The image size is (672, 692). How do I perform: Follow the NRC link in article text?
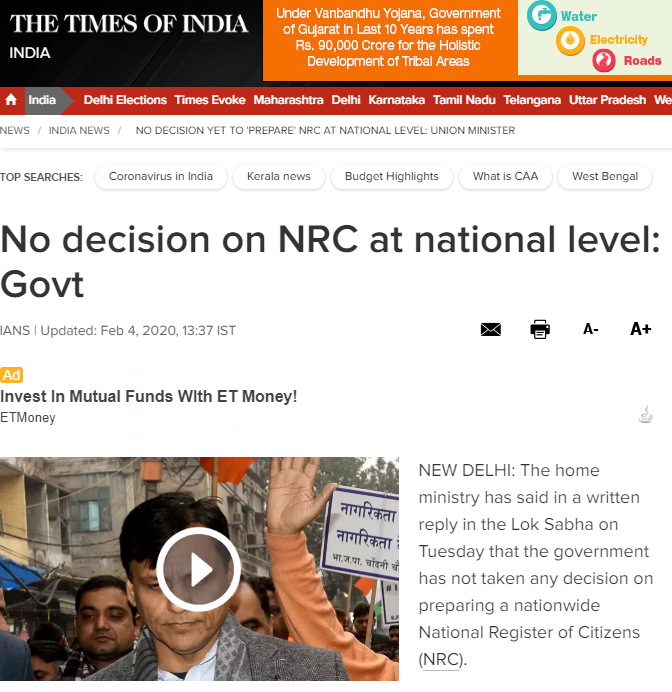tap(441, 660)
